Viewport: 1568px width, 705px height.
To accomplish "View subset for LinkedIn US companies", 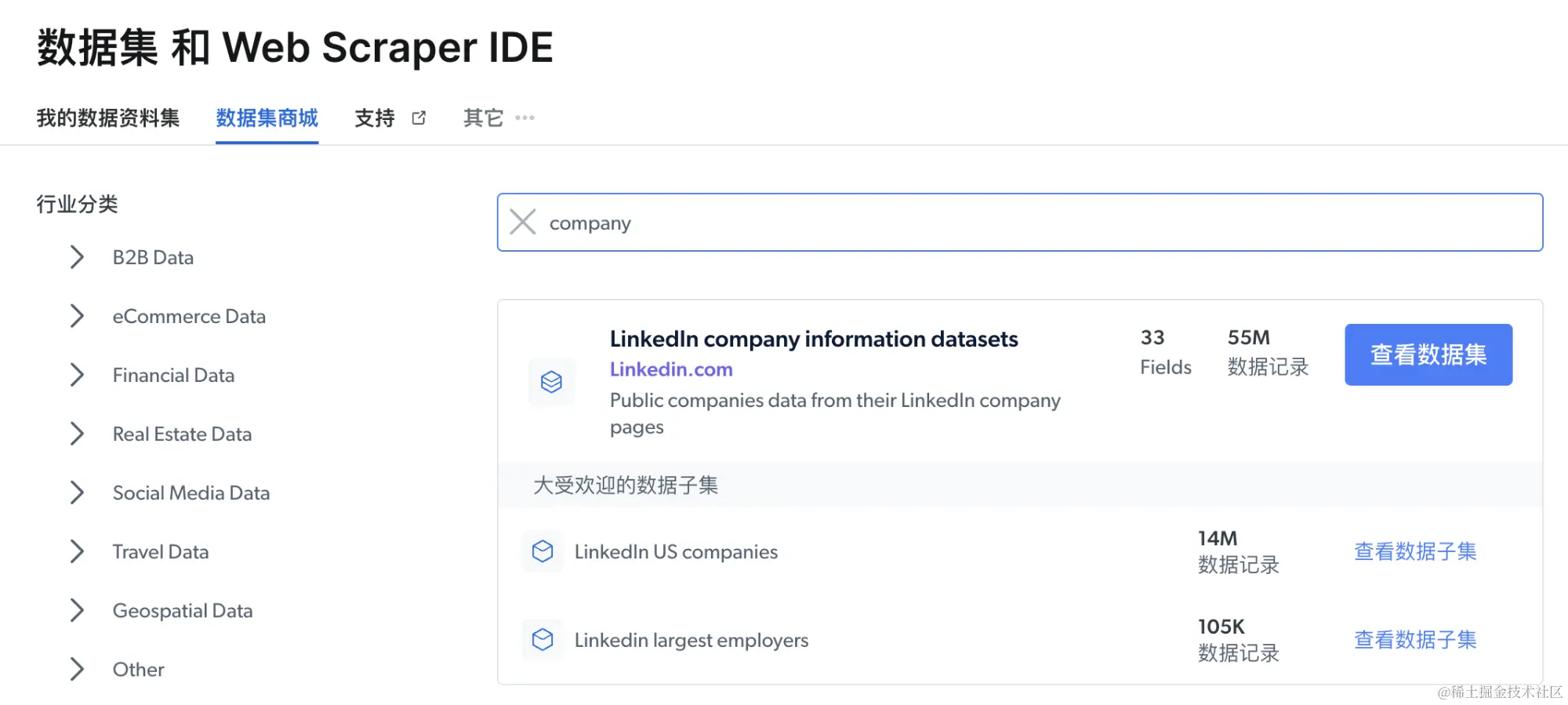I will (1415, 551).
